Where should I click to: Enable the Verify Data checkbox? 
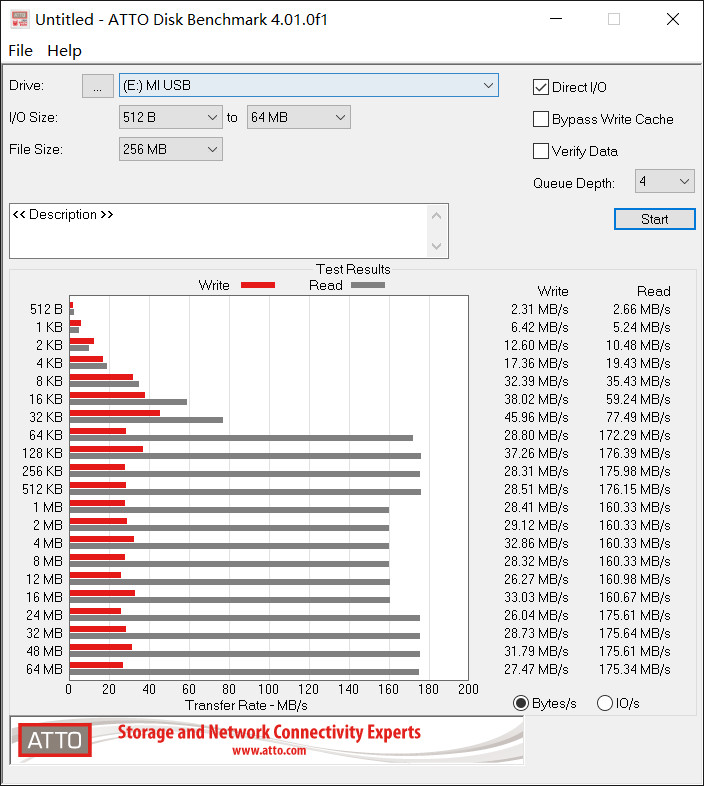pos(541,151)
